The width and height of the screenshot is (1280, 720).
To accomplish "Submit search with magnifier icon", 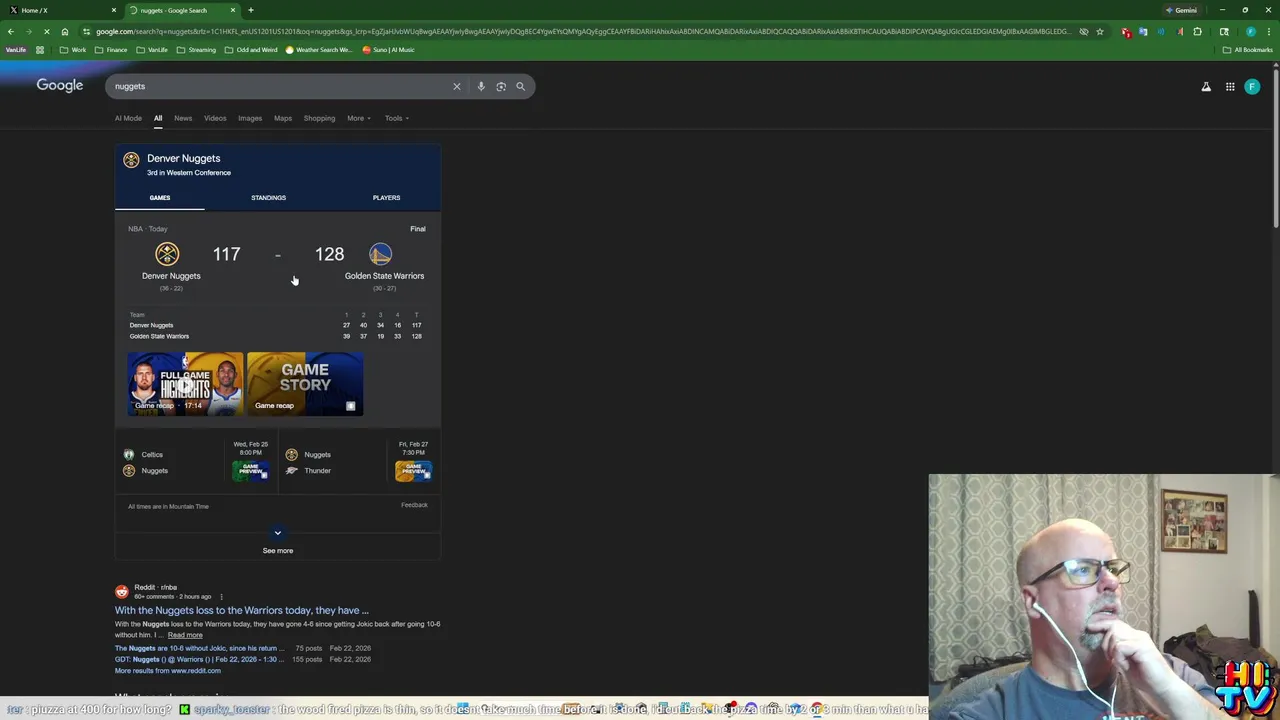I will (x=520, y=86).
